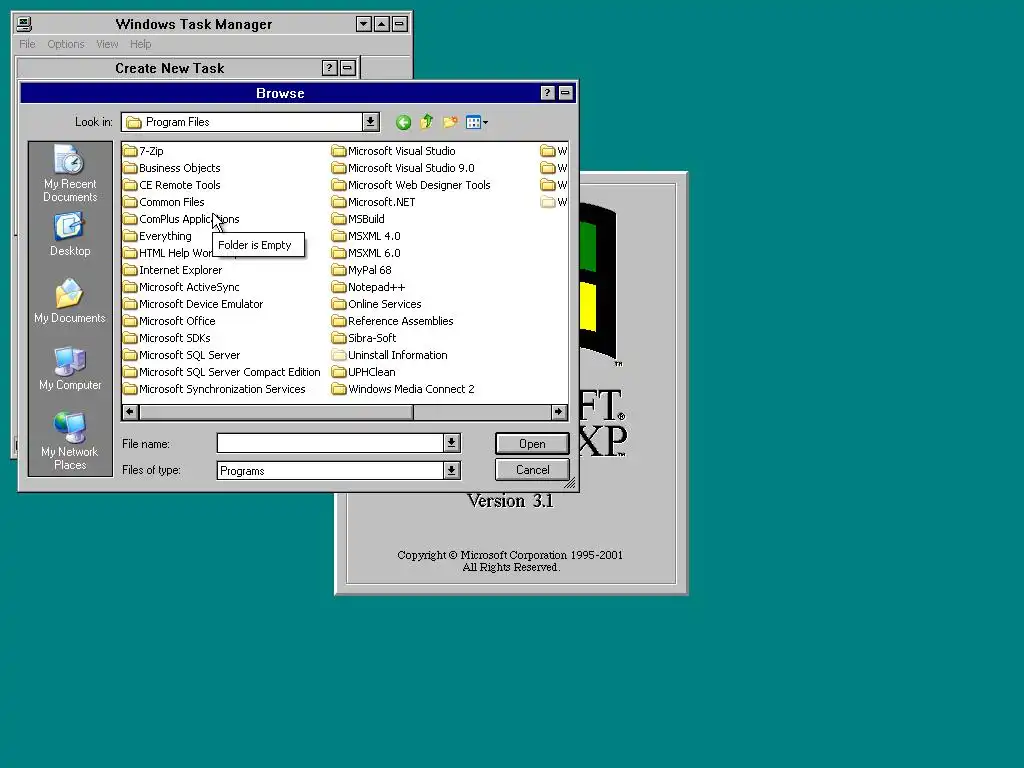
Task: Select Online Services folder
Action: click(x=377, y=304)
